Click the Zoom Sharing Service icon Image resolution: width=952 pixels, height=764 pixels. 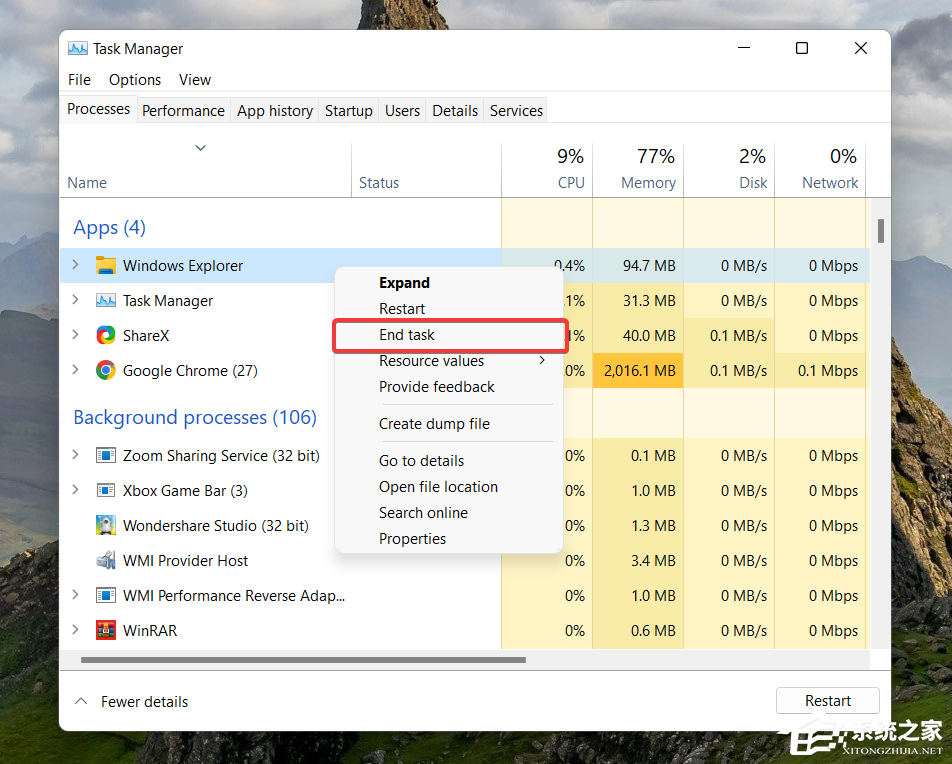(x=106, y=455)
